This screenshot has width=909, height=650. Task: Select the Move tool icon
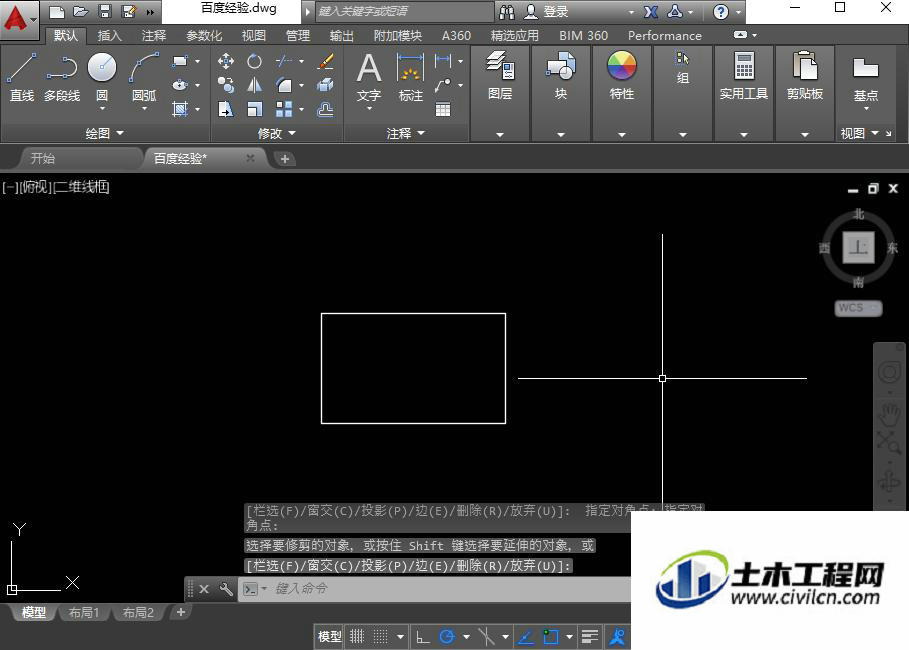226,61
